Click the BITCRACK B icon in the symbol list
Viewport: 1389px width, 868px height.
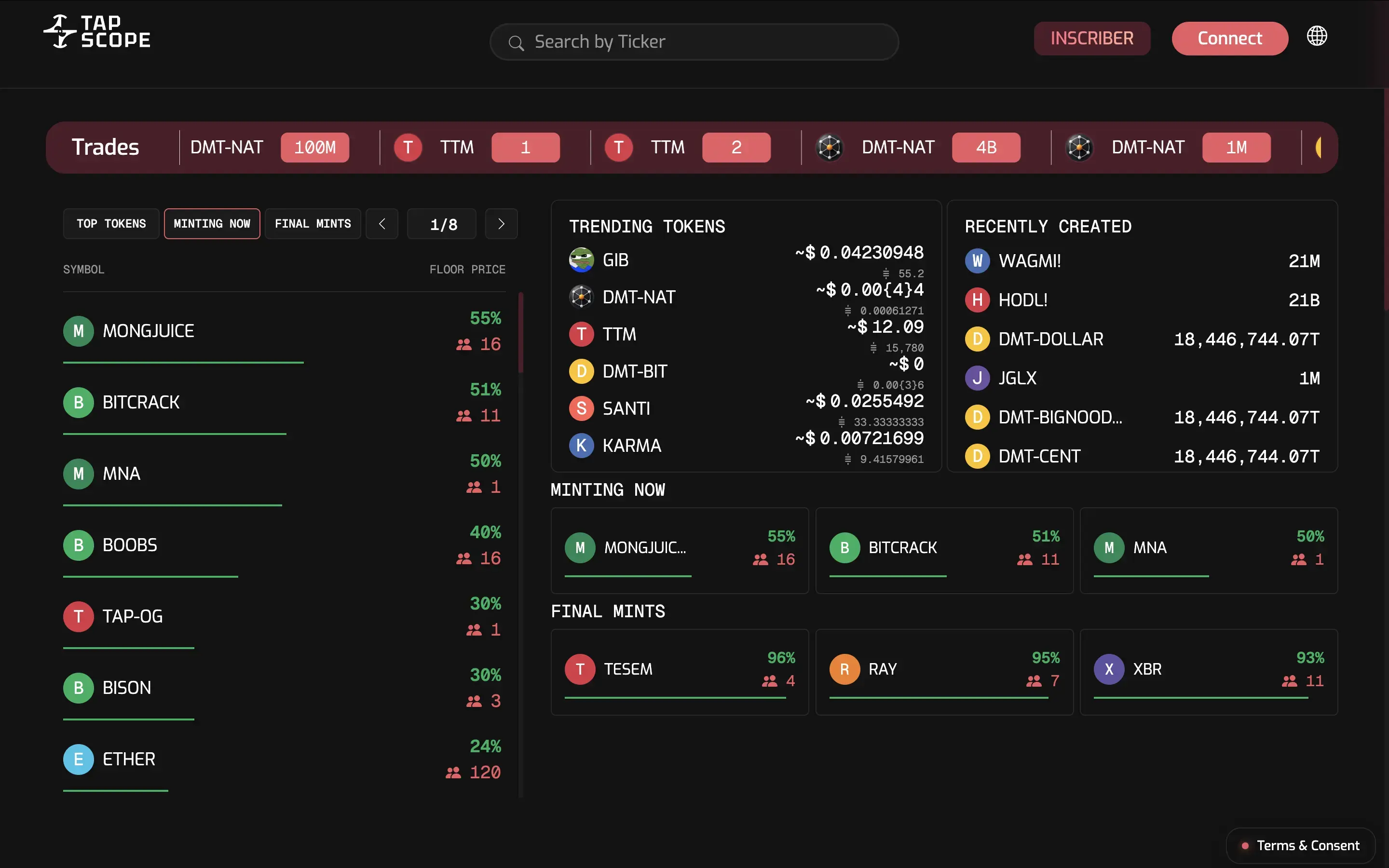[79, 403]
